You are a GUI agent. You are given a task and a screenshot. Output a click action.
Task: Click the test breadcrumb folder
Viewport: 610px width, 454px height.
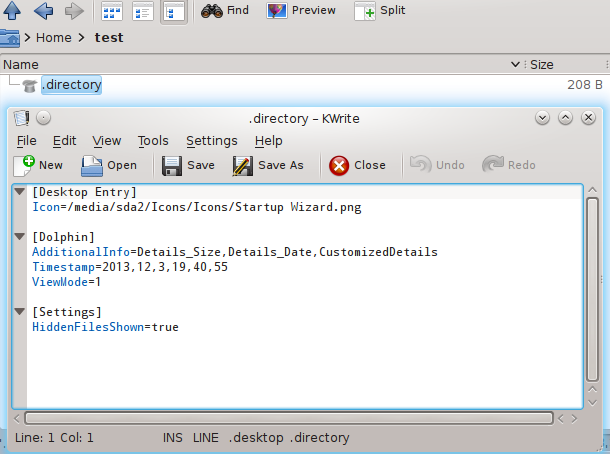coord(109,38)
